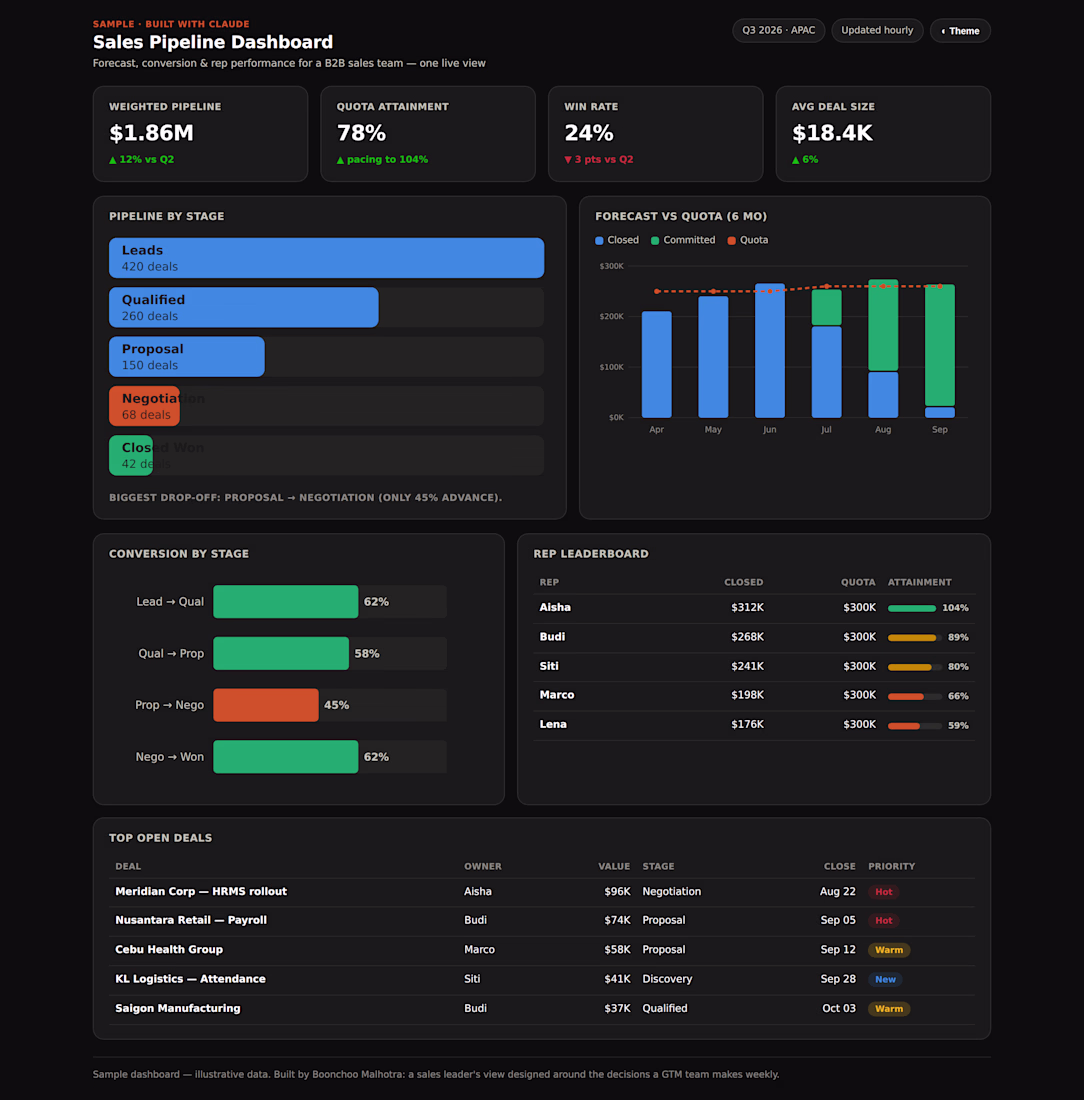Screen dimensions: 1084x1100
Task: Select Lena in the rep leaderboard
Action: pos(553,725)
